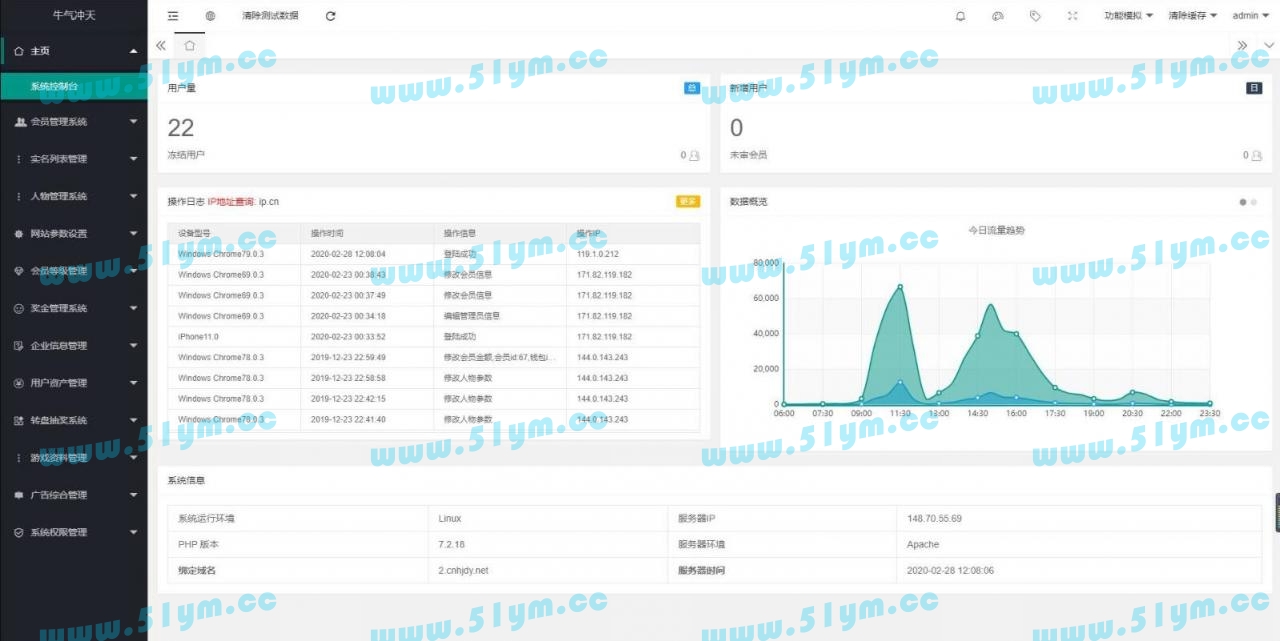Click IP 119.1.0.212 cell
The height and width of the screenshot is (641, 1280).
coord(598,254)
